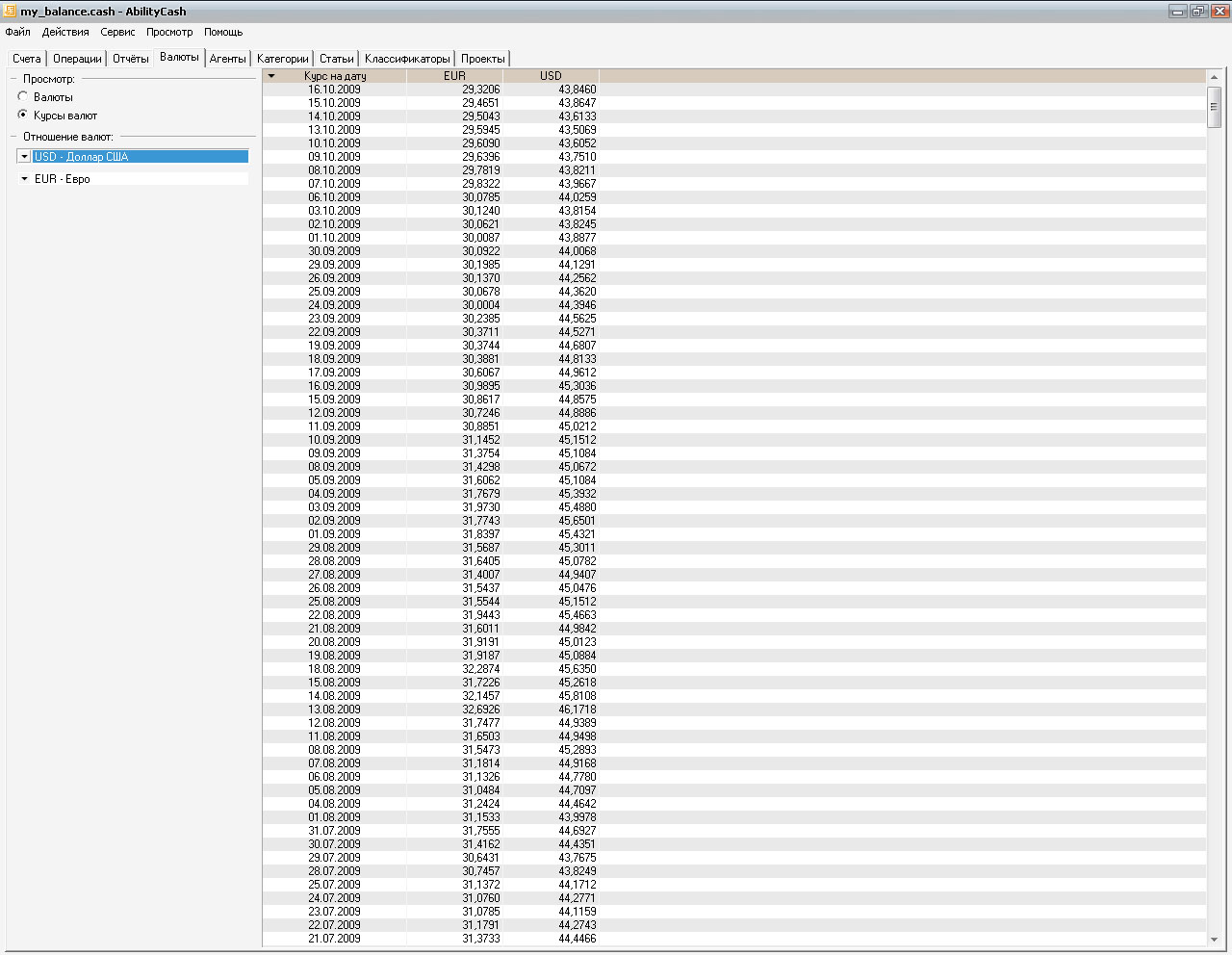Select the 16.10.2009 exchange rate row
This screenshot has height=955, width=1232.
click(431, 90)
